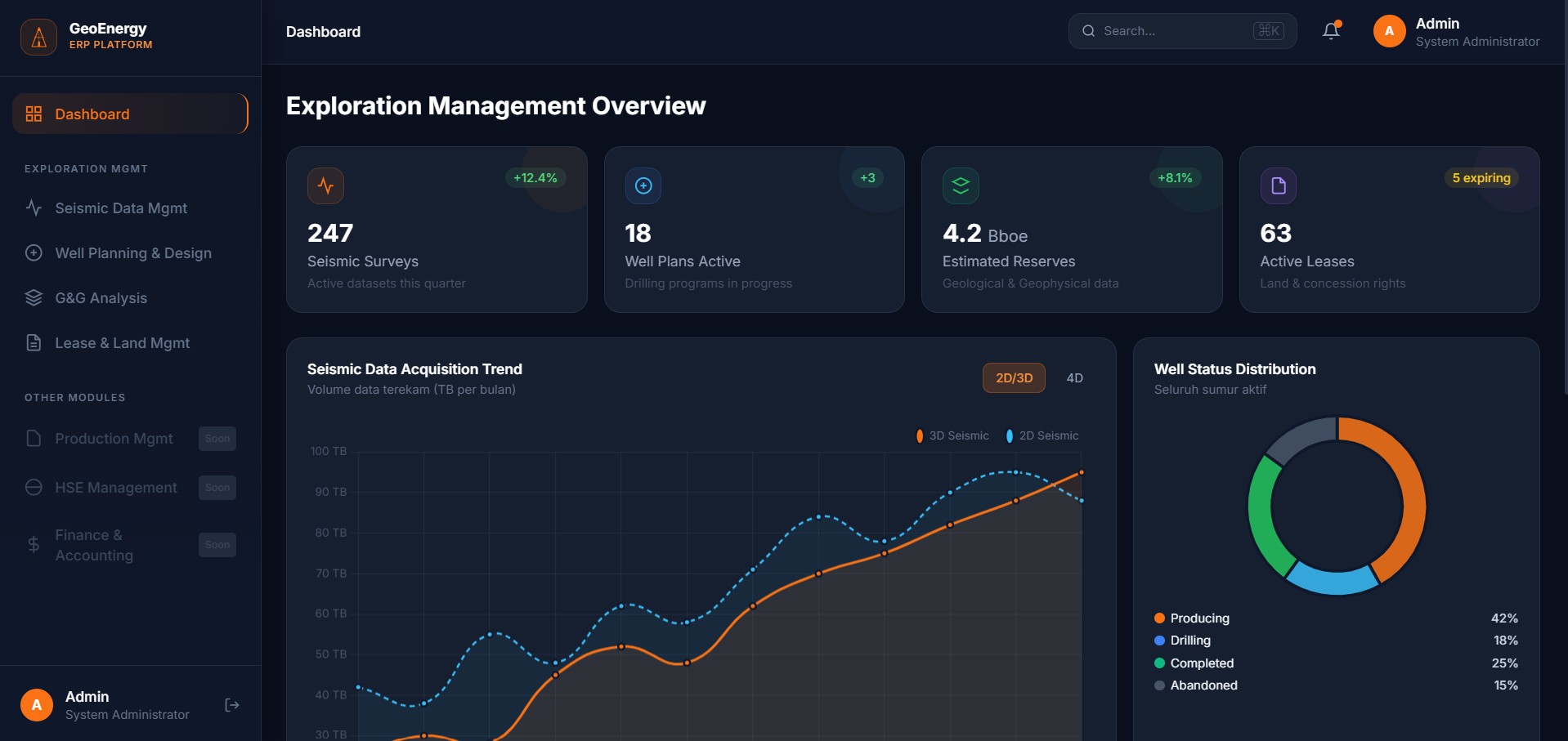The image size is (1568, 741).
Task: Open the Admin profile in top bar
Action: tap(1457, 32)
